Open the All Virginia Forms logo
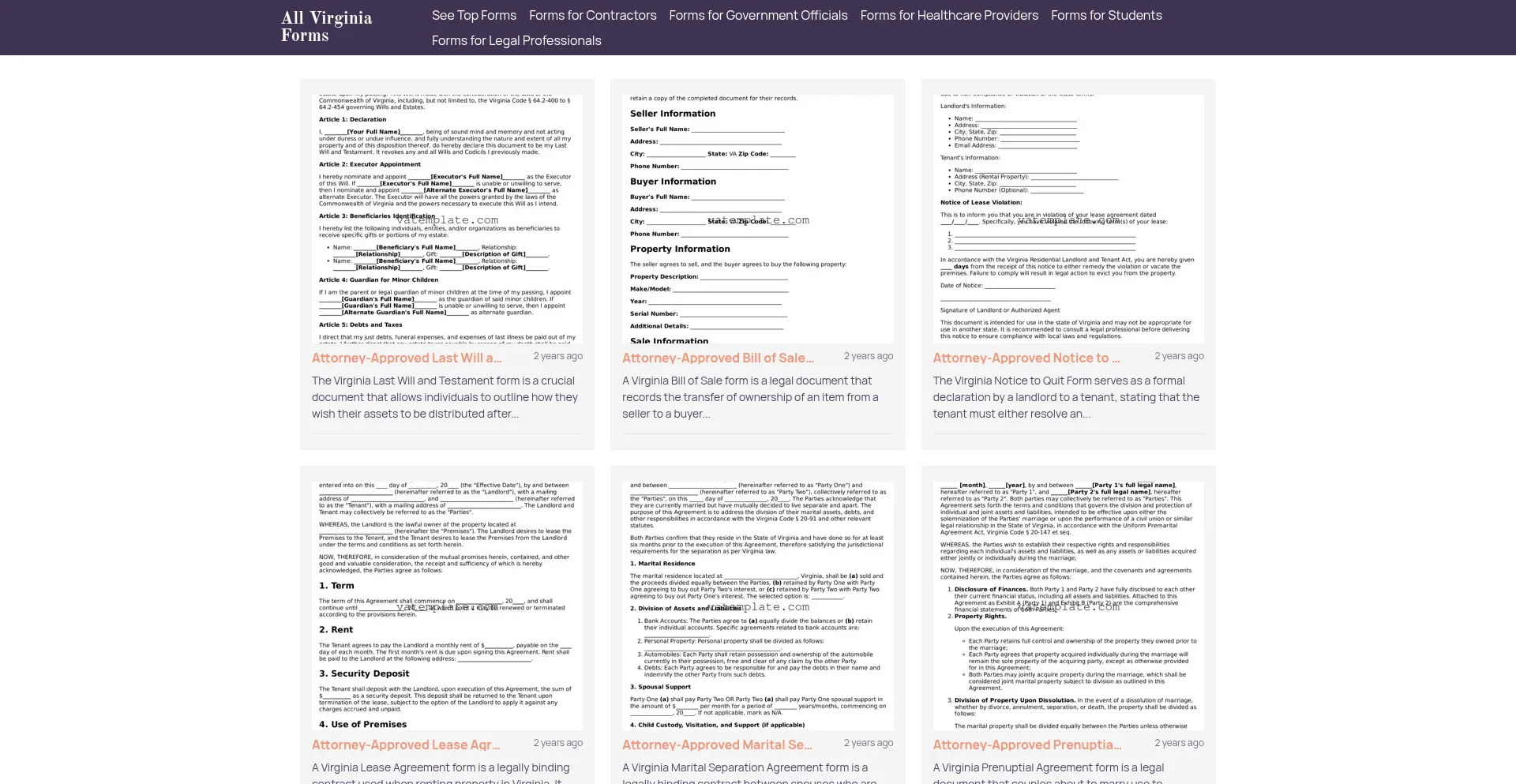Viewport: 1516px width, 784px height. 326,27
